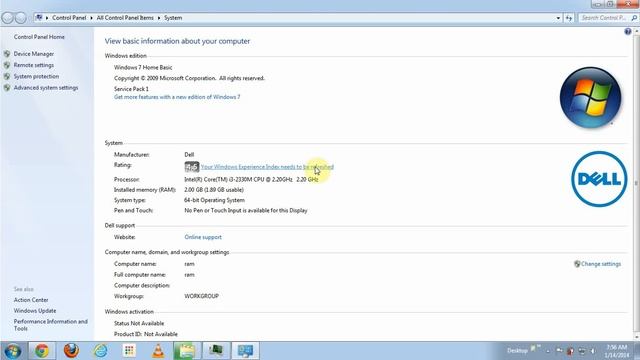Viewport: 640px width, 360px height.
Task: Open the Desktop toolbar on the taskbar
Action: click(x=517, y=351)
